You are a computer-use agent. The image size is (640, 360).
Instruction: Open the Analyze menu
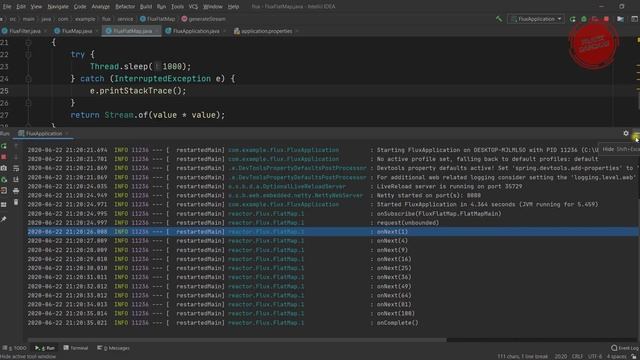tap(100, 7)
